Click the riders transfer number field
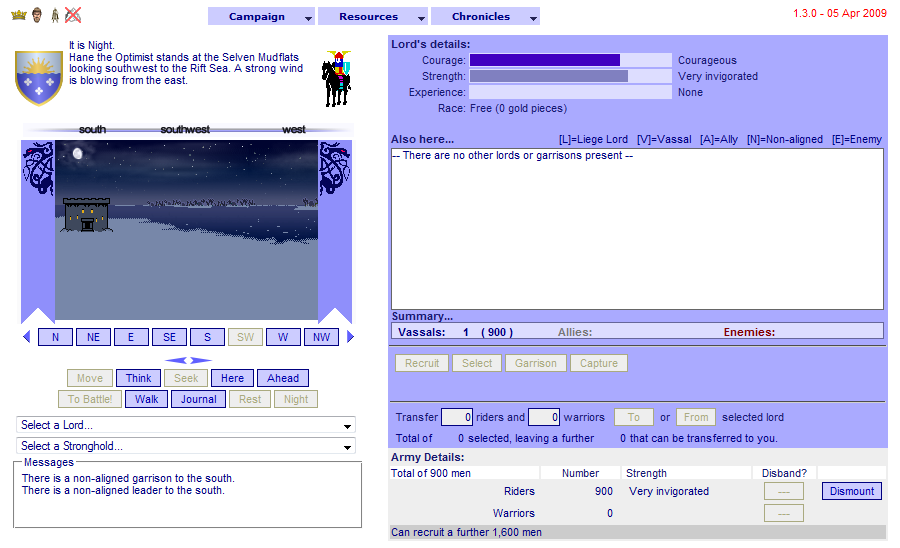The image size is (900, 548). [x=456, y=417]
